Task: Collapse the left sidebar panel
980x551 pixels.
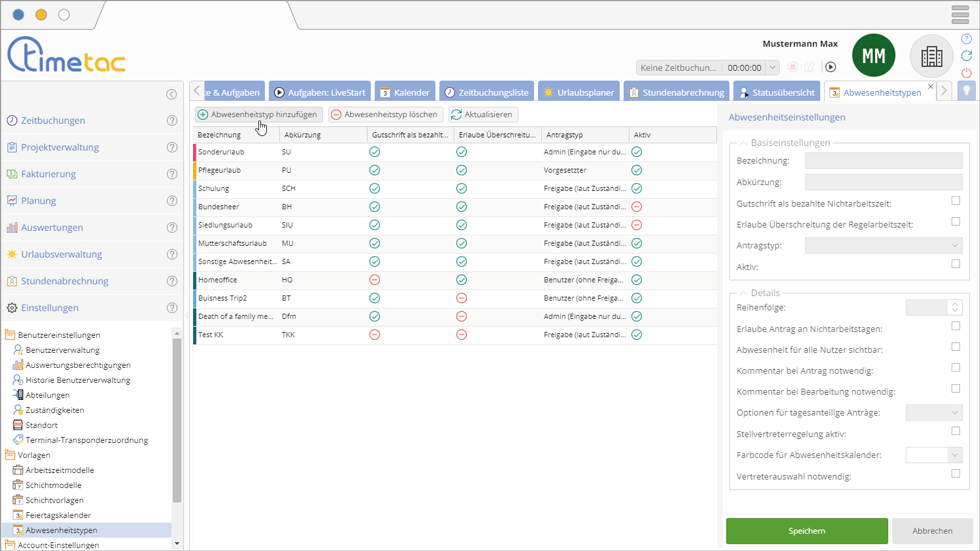Action: (171, 94)
